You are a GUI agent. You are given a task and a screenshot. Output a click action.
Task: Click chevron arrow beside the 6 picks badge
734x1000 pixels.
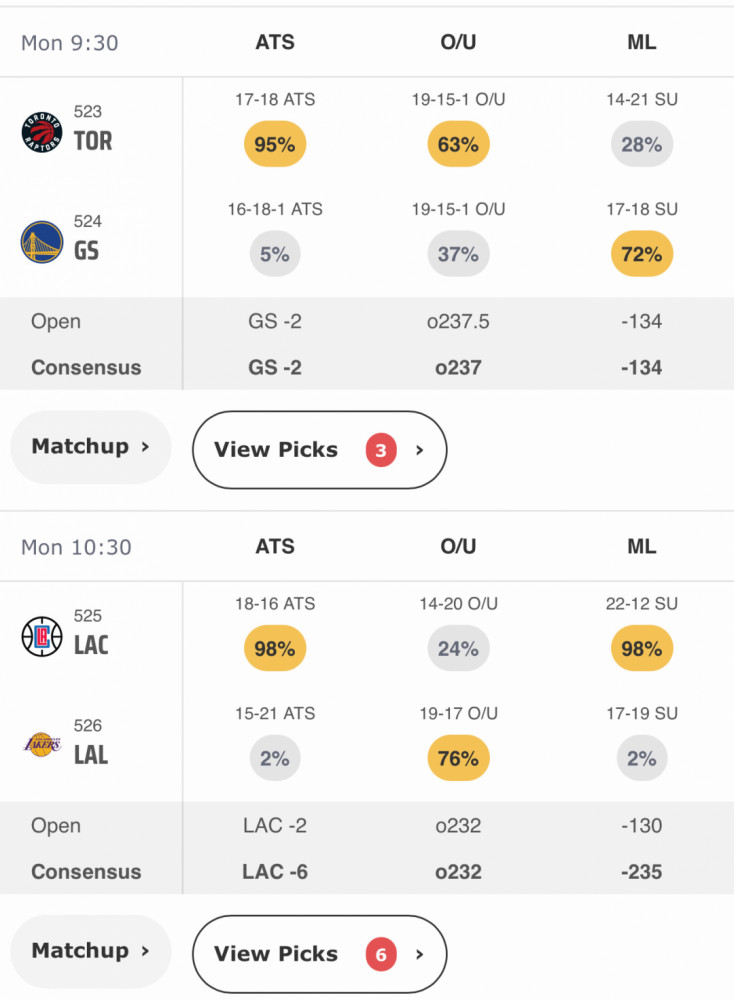pyautogui.click(x=419, y=955)
